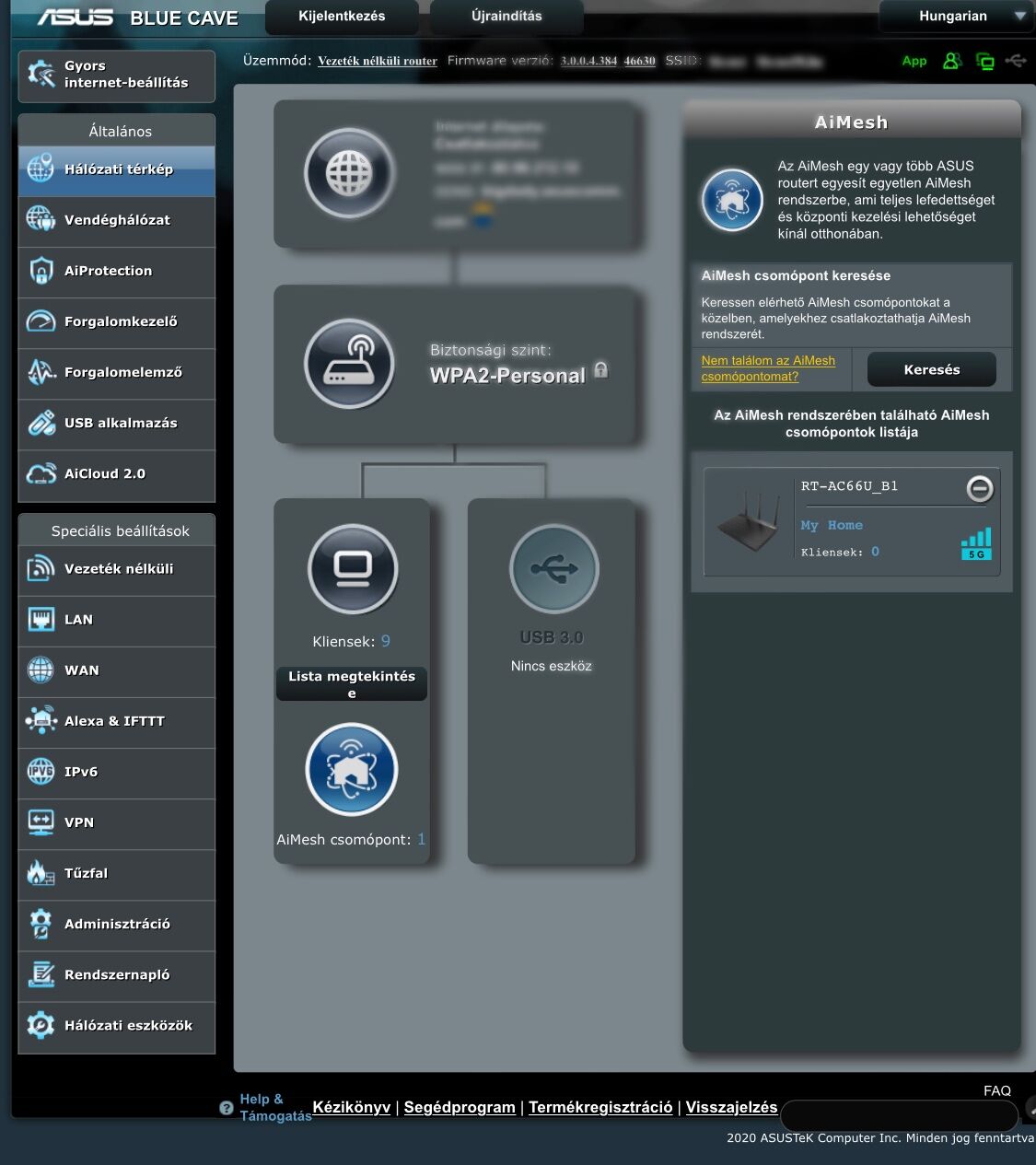
Task: Open LAN settings
Action: 117,621
